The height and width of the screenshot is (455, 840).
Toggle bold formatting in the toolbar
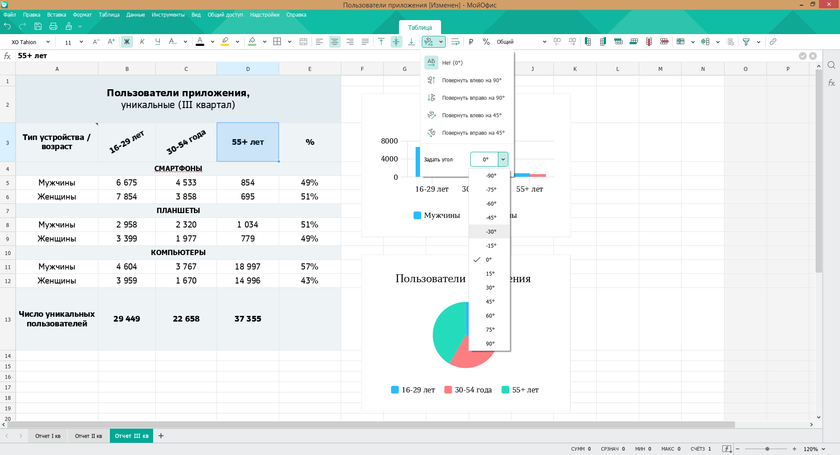pyautogui.click(x=127, y=42)
